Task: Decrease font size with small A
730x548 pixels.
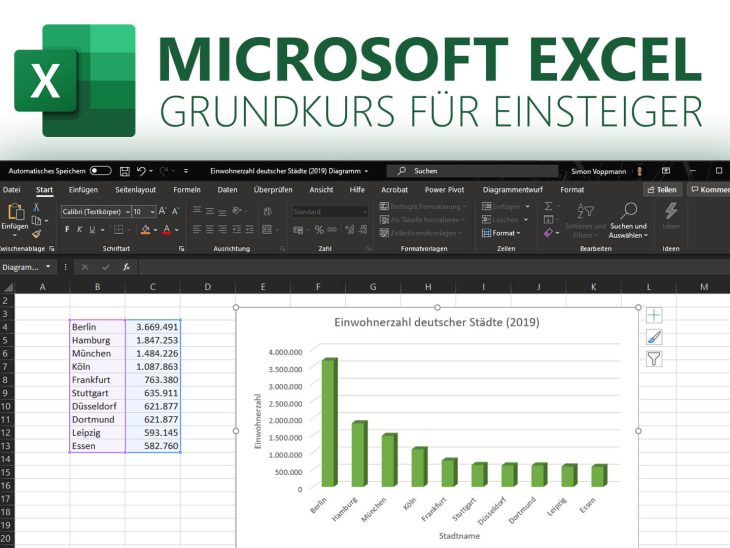Action: click(176, 211)
